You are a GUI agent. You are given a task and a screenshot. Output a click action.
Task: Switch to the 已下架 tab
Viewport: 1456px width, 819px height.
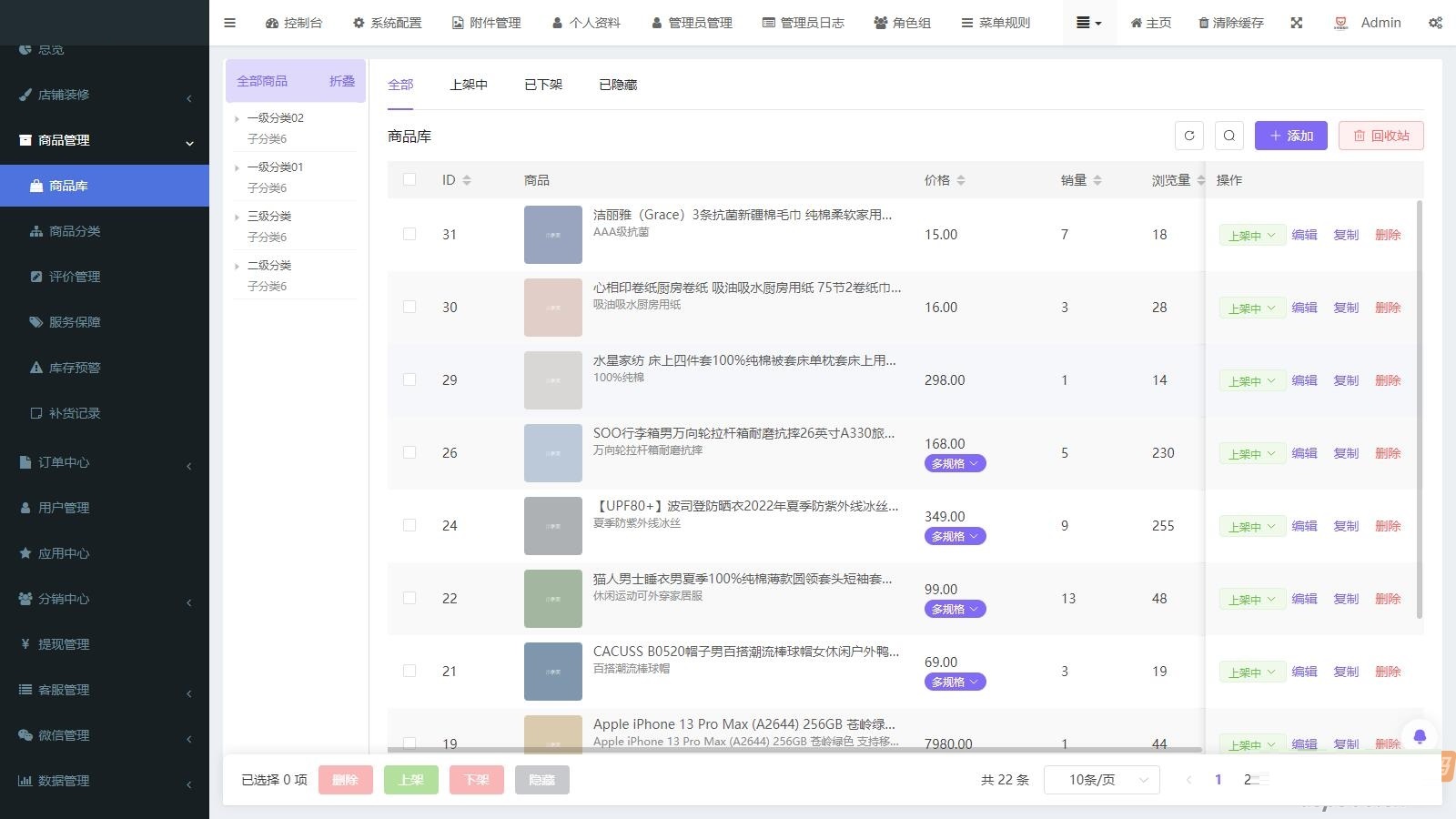coord(542,84)
